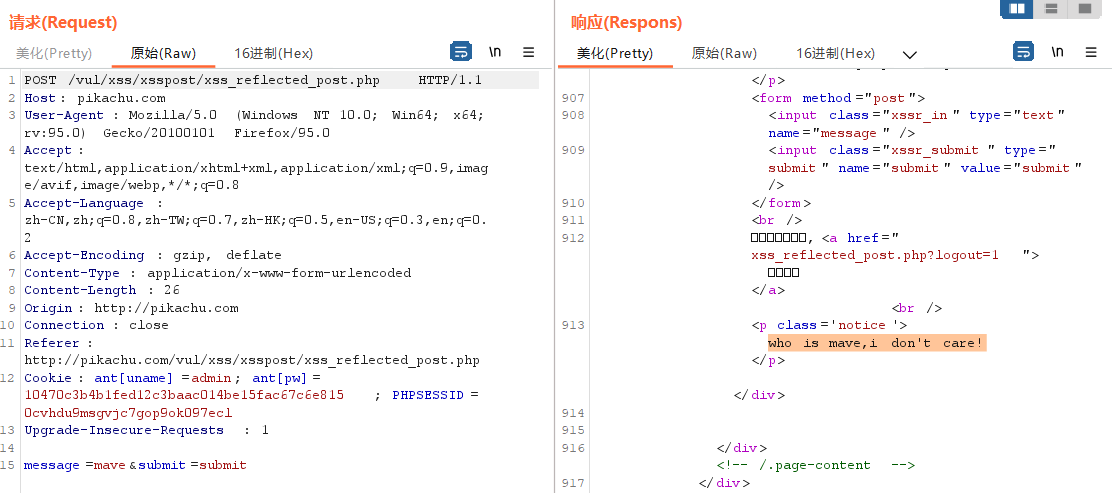Image resolution: width=1112 pixels, height=493 pixels.
Task: Switch Request to 原始(Raw) tab
Action: point(163,53)
